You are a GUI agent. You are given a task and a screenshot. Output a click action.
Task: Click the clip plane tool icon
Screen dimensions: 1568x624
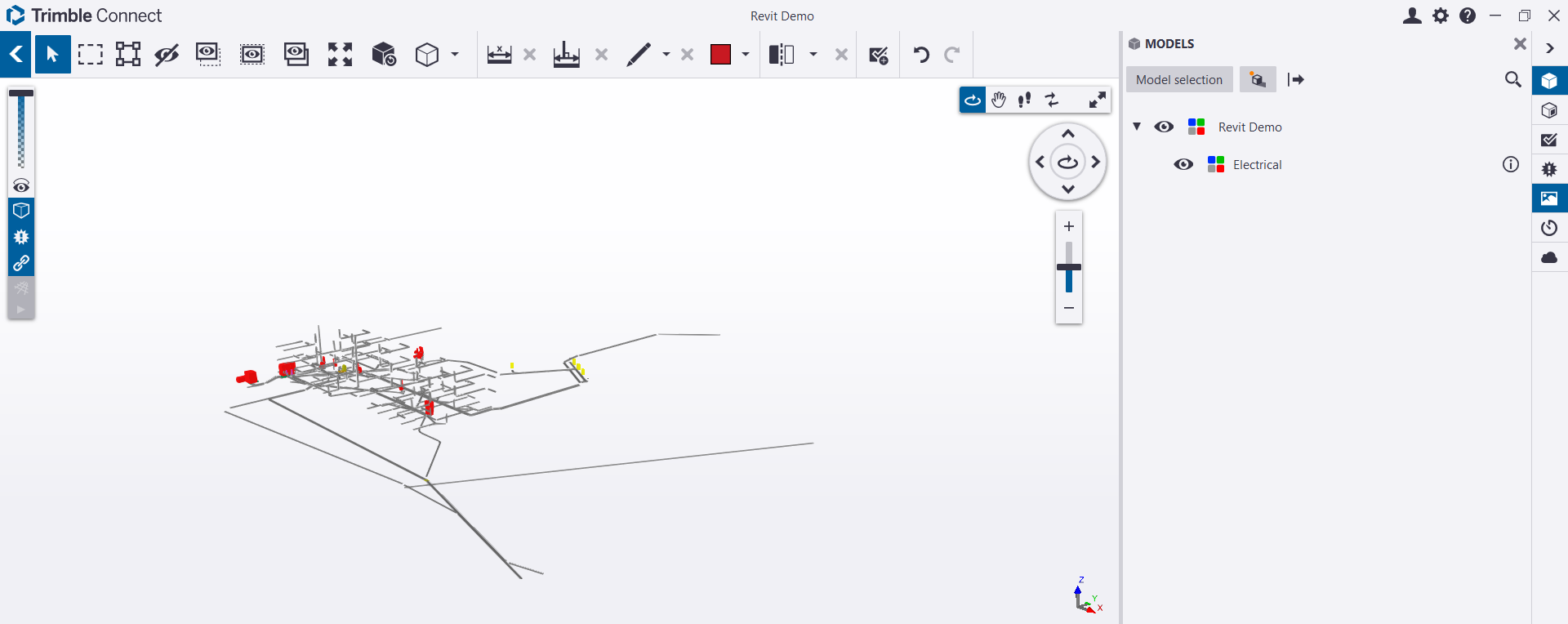782,55
